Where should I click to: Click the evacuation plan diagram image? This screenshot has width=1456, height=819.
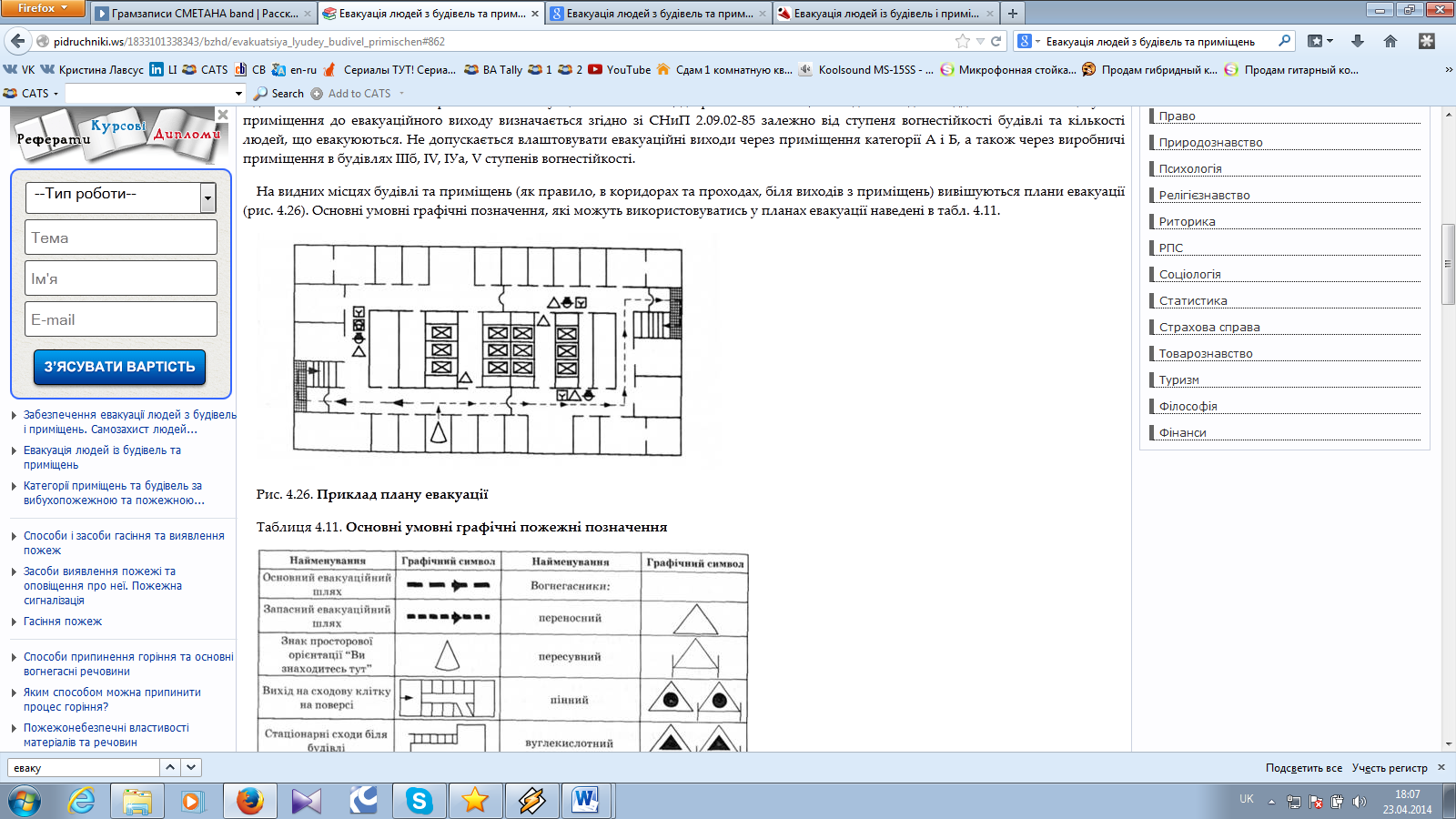click(487, 349)
